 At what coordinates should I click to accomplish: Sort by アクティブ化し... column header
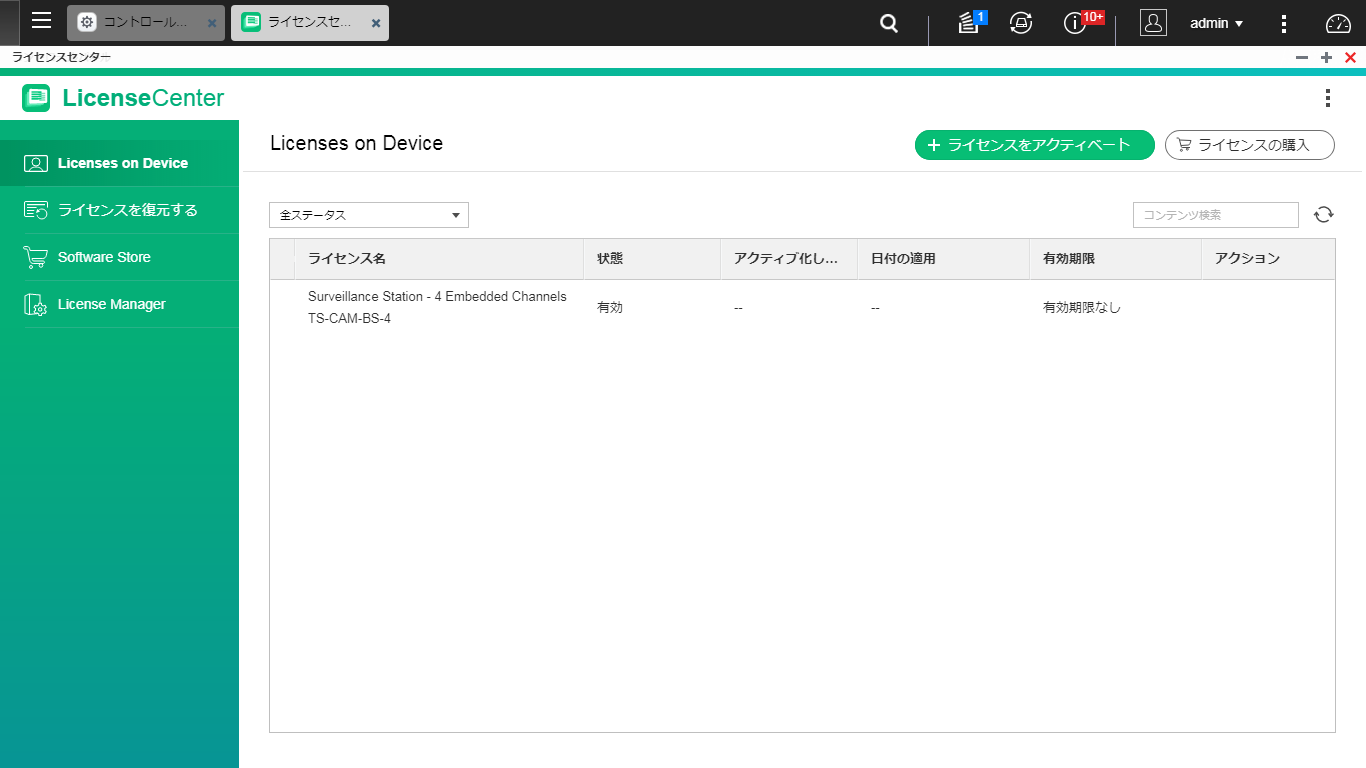[x=789, y=259]
